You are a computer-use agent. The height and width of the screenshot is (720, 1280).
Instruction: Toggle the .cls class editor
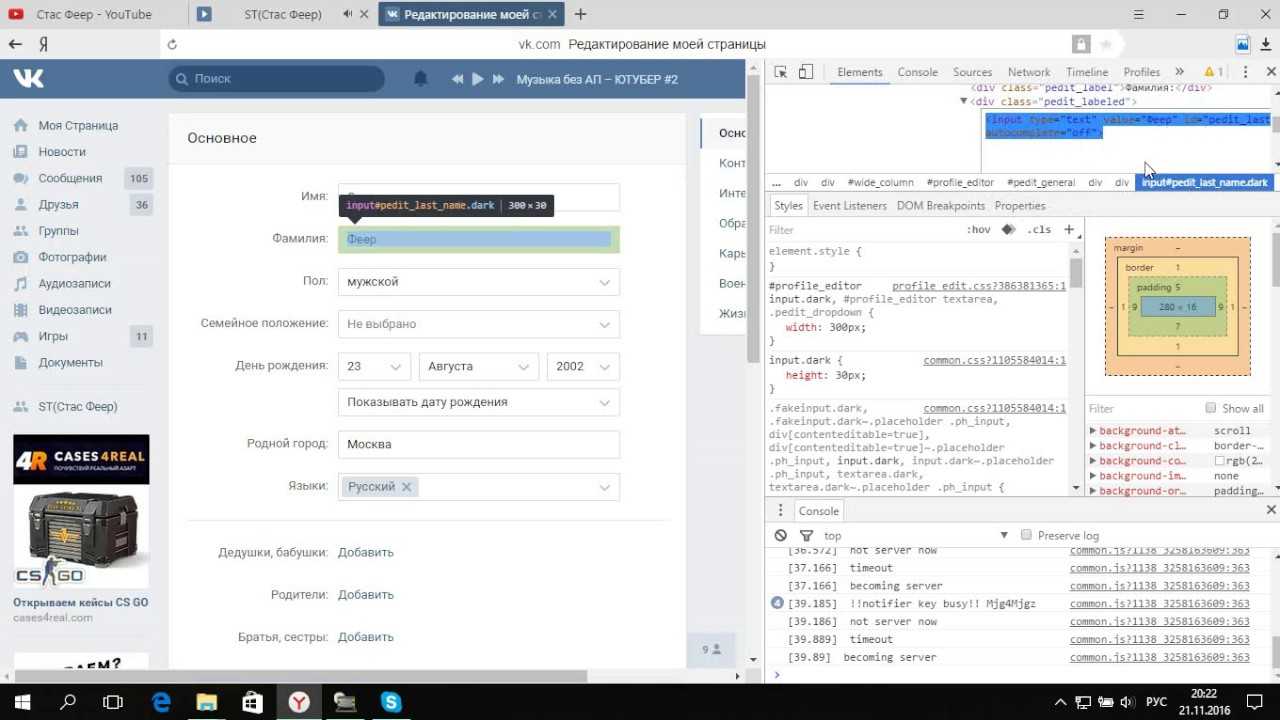click(1040, 230)
